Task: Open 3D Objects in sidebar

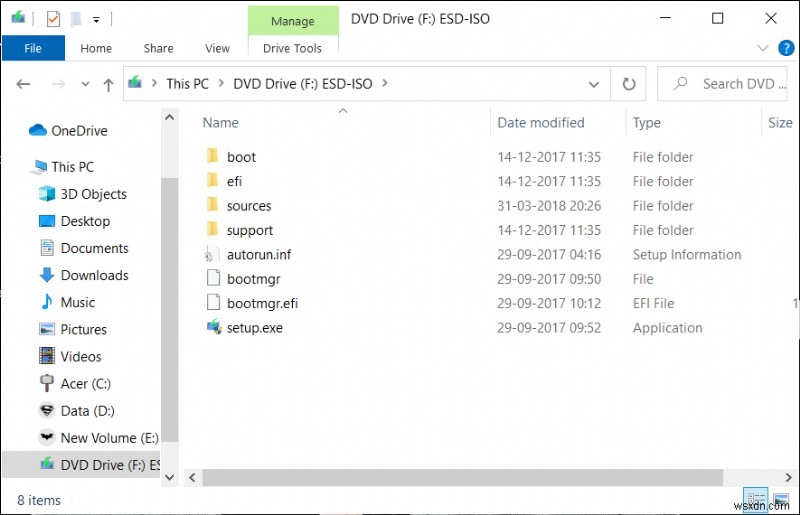Action: click(x=83, y=194)
